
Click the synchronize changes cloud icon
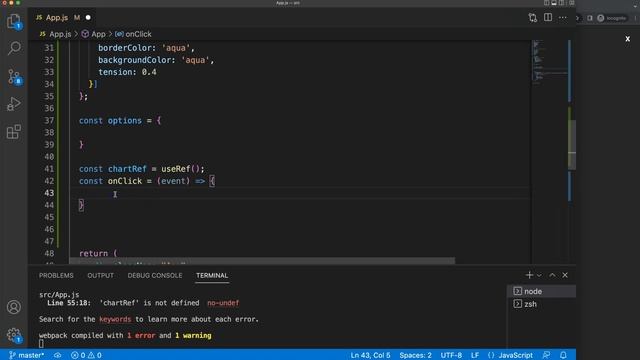click(58, 355)
